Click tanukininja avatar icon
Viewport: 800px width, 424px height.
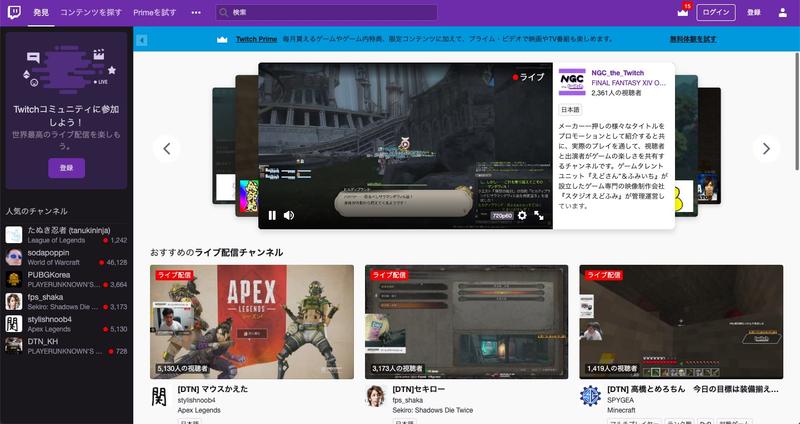[x=14, y=235]
